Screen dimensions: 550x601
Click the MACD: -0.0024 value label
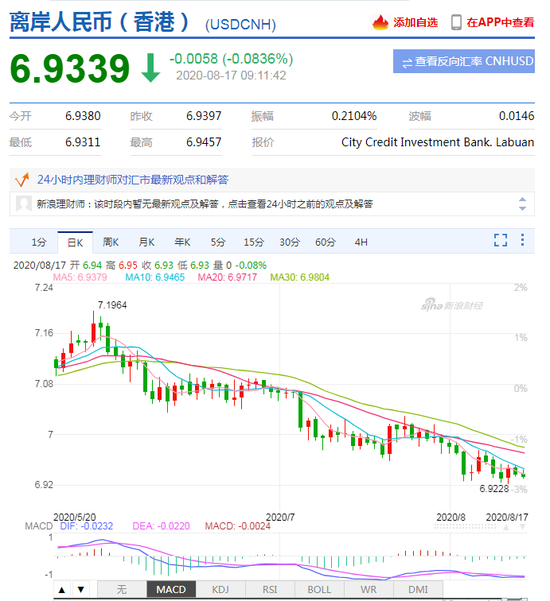coord(238,526)
